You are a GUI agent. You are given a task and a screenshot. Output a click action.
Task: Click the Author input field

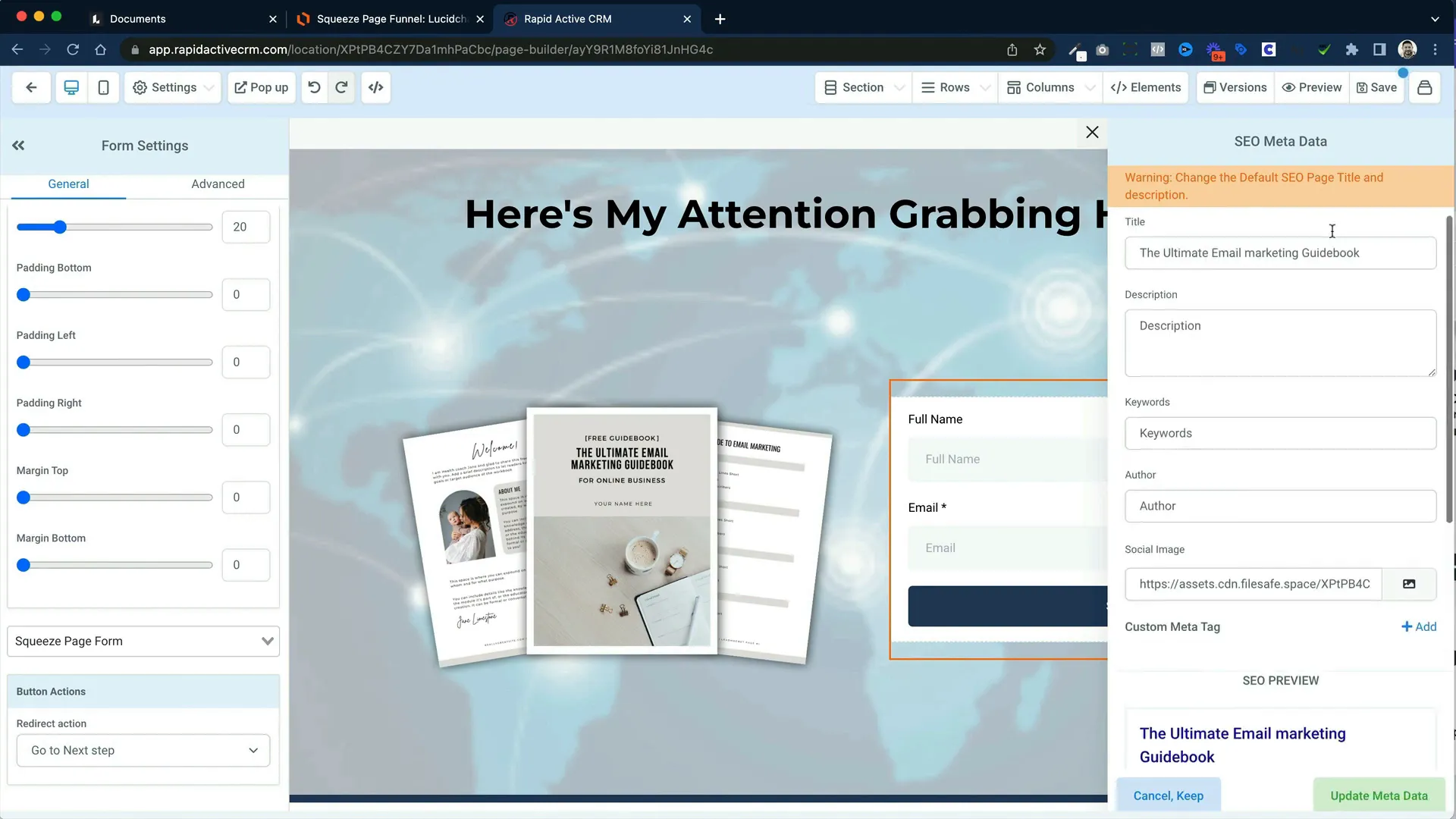coord(1280,506)
